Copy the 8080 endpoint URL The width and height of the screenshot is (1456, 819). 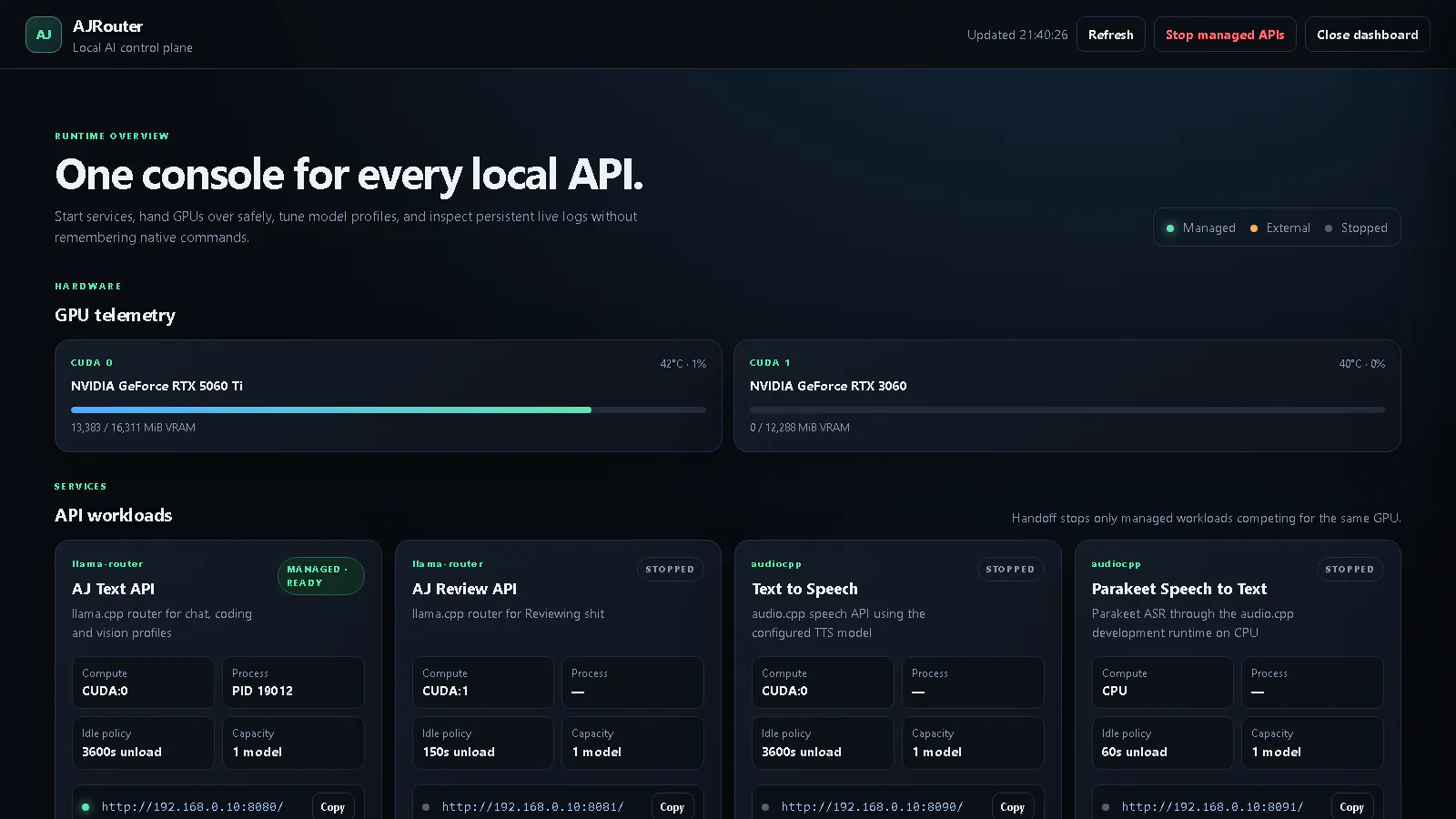point(333,807)
